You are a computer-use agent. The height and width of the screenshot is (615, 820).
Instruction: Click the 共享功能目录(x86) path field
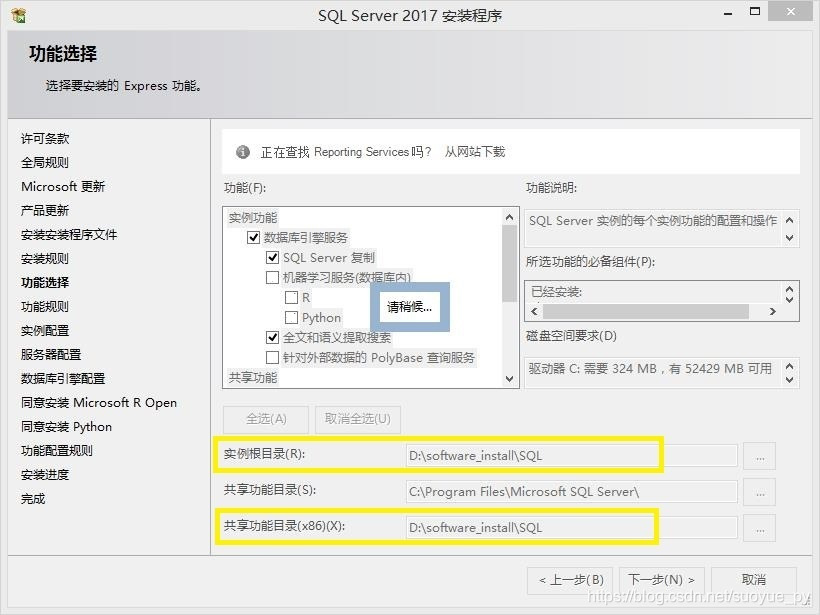pyautogui.click(x=572, y=528)
